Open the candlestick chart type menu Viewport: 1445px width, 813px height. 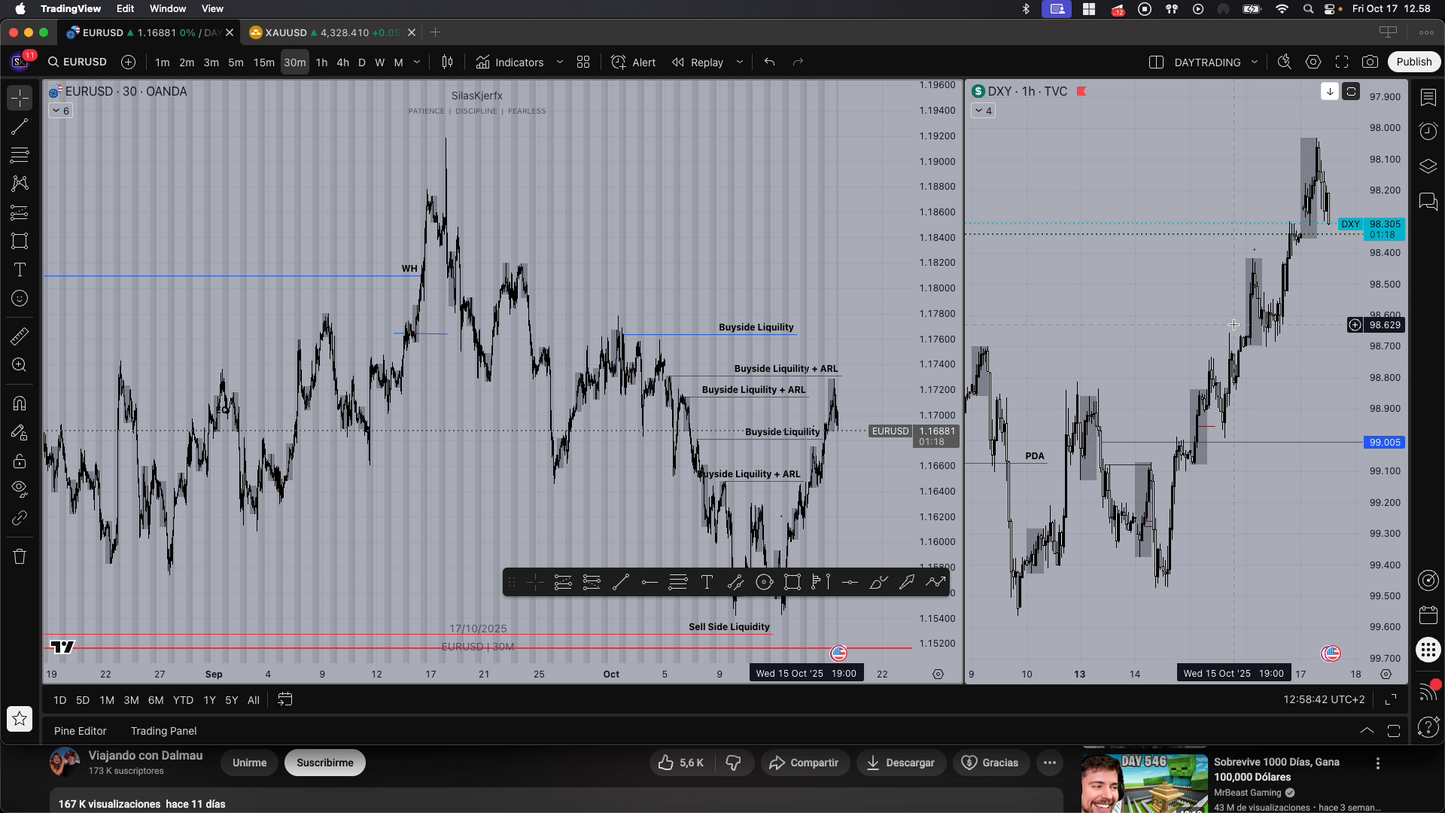pos(448,62)
